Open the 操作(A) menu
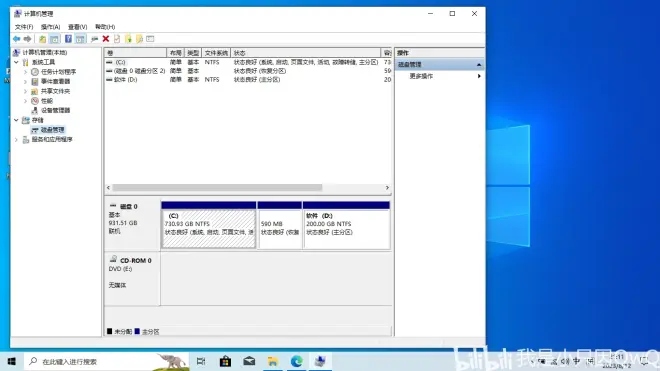The height and width of the screenshot is (371, 660). (x=50, y=27)
